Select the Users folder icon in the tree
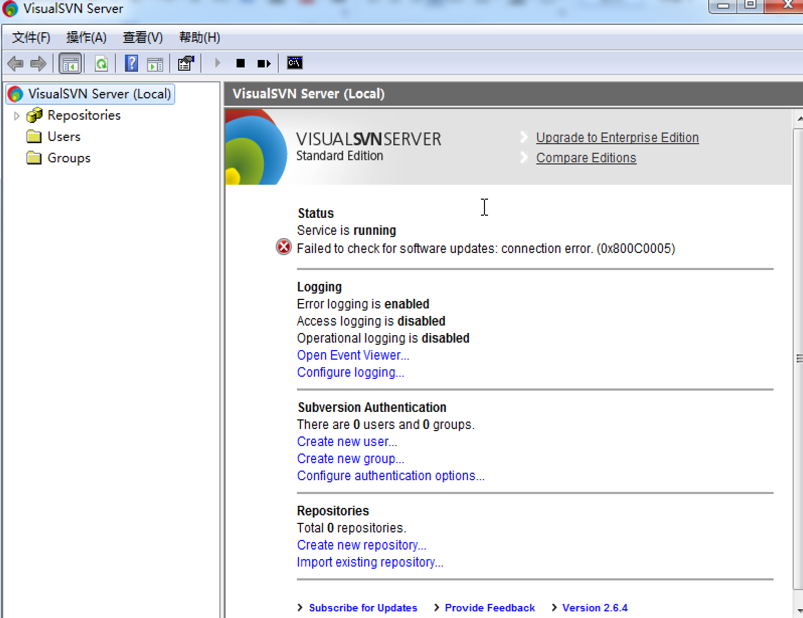This screenshot has height=618, width=803. [x=34, y=136]
